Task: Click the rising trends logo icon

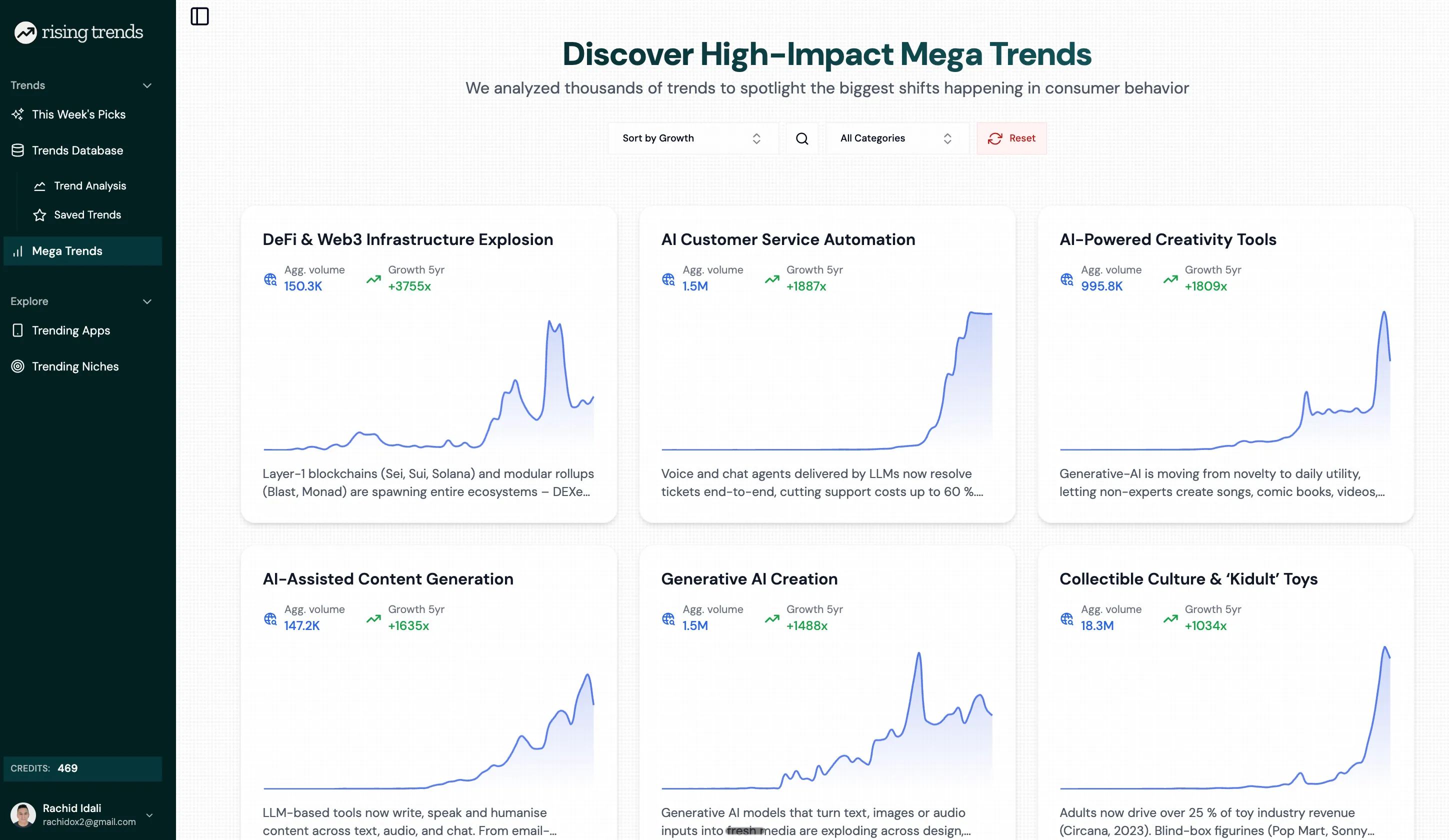Action: click(x=24, y=33)
